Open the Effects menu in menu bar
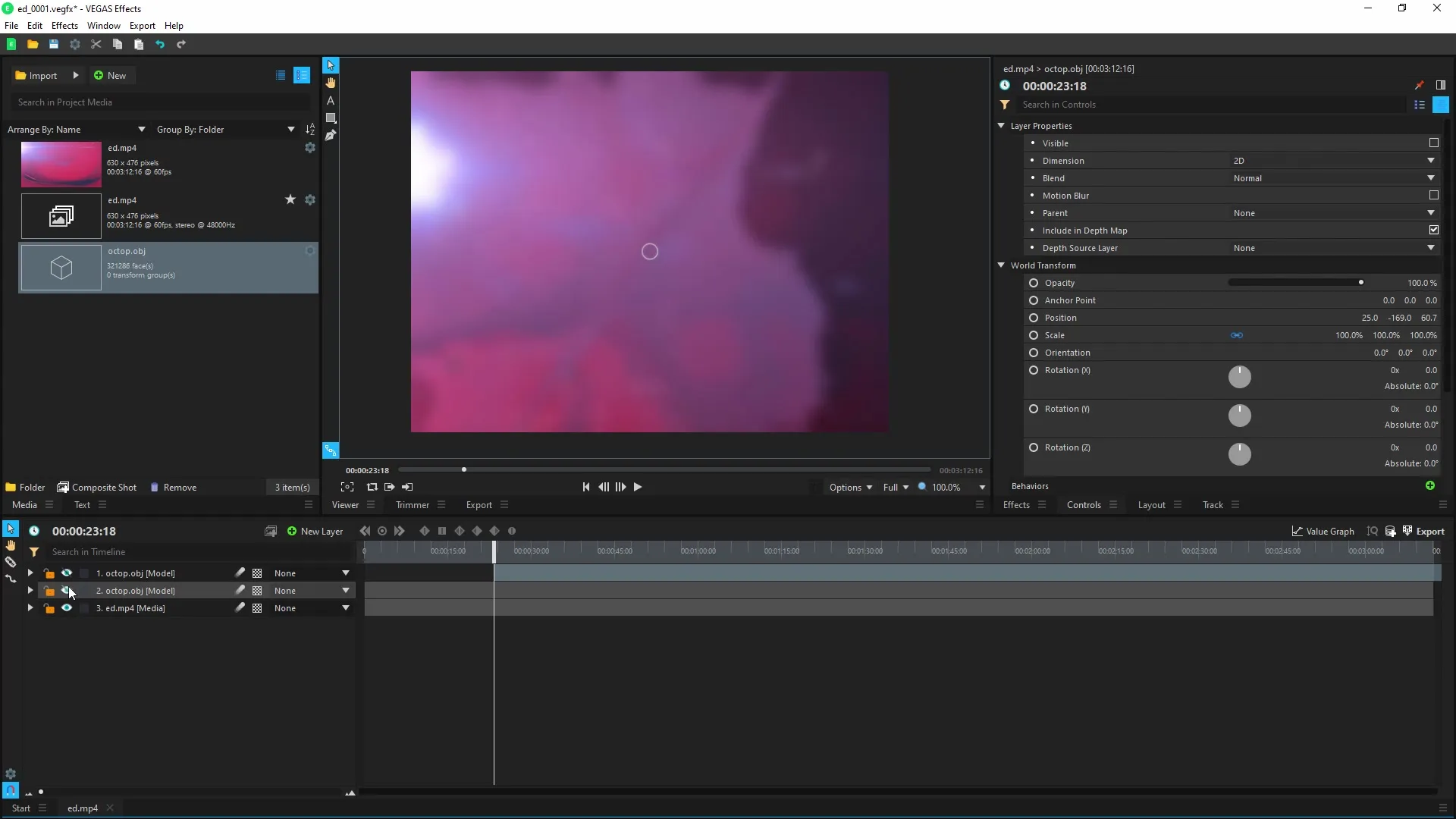Viewport: 1456px width, 819px height. click(x=64, y=26)
